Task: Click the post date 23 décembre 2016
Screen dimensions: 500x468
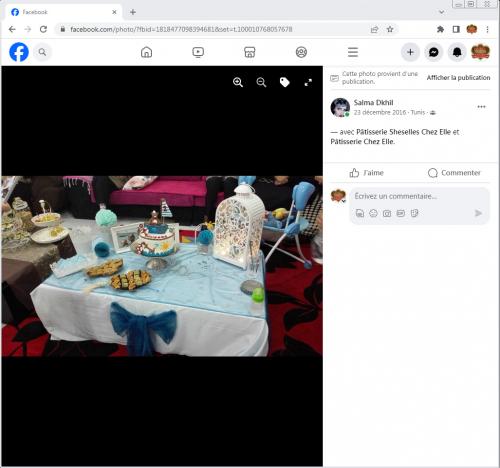Action: [380, 113]
